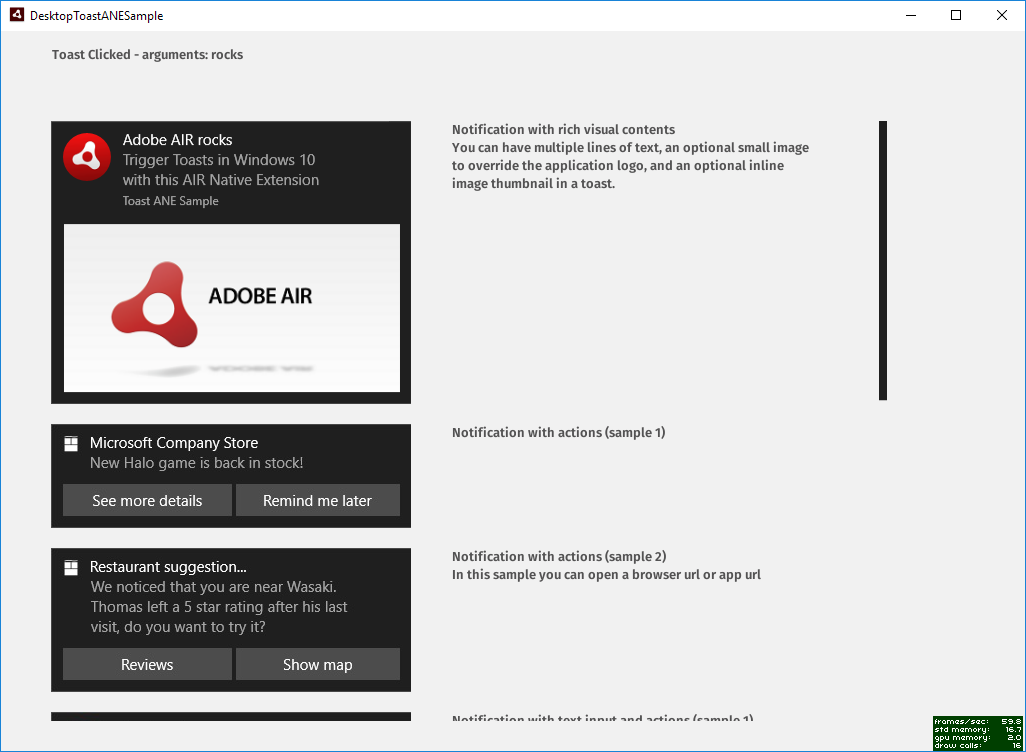Open Reviews for the restaurant suggestion

147,664
